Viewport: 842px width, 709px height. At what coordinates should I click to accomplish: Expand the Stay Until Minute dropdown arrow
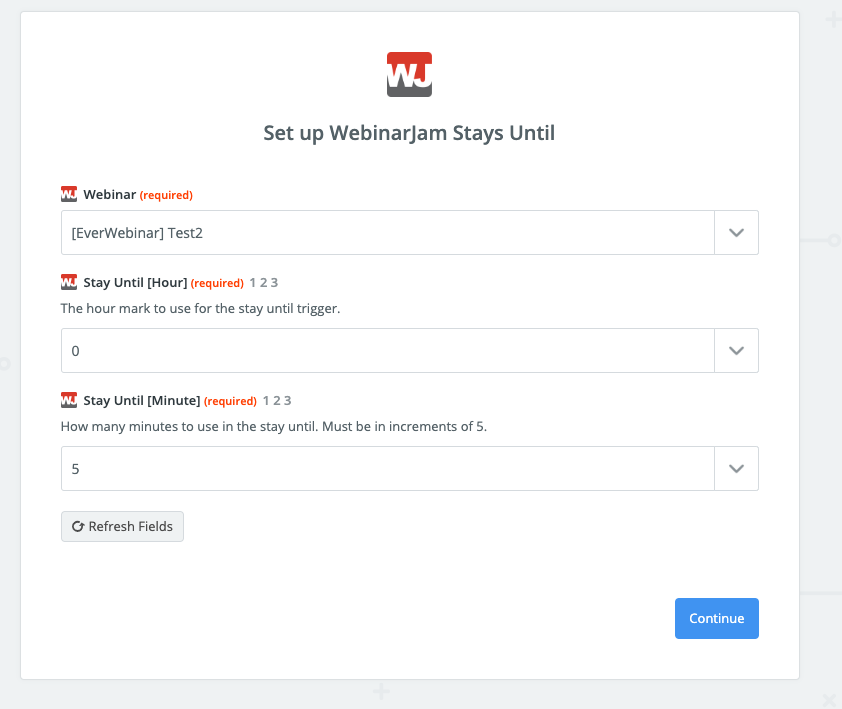[736, 468]
